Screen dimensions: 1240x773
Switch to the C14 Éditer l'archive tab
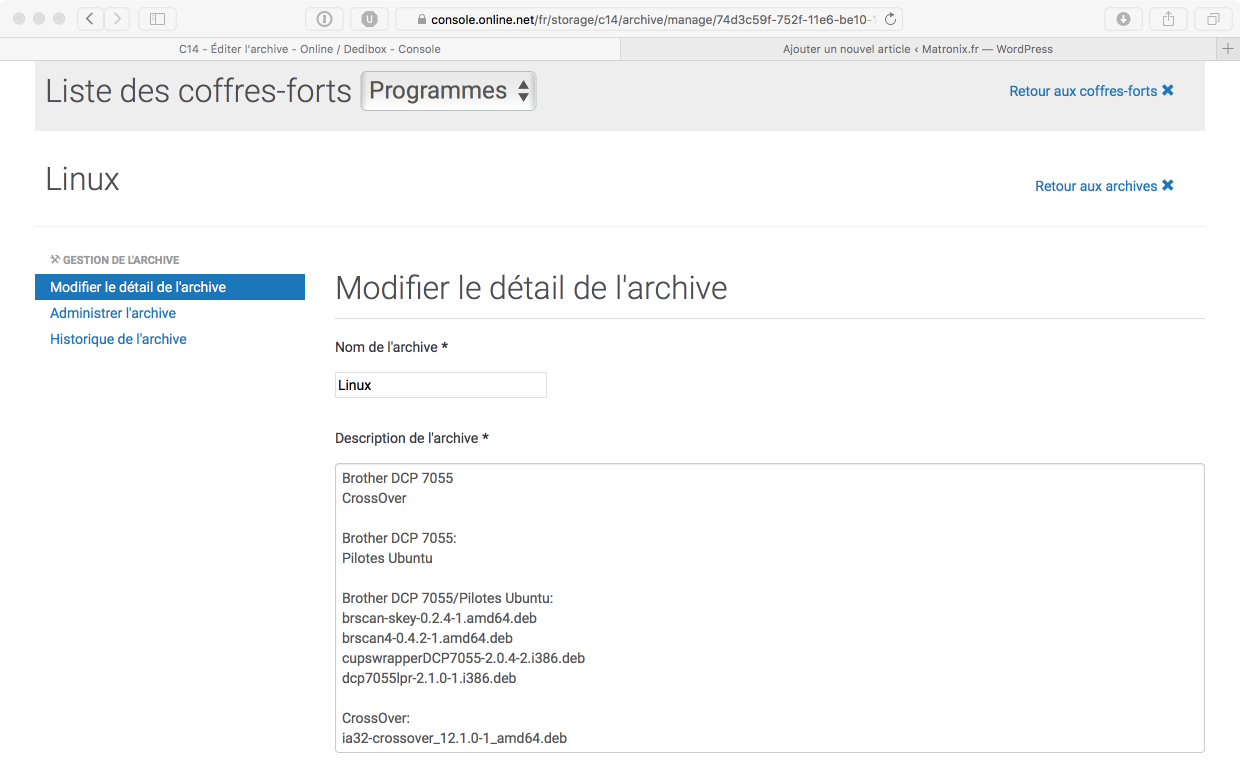point(310,49)
